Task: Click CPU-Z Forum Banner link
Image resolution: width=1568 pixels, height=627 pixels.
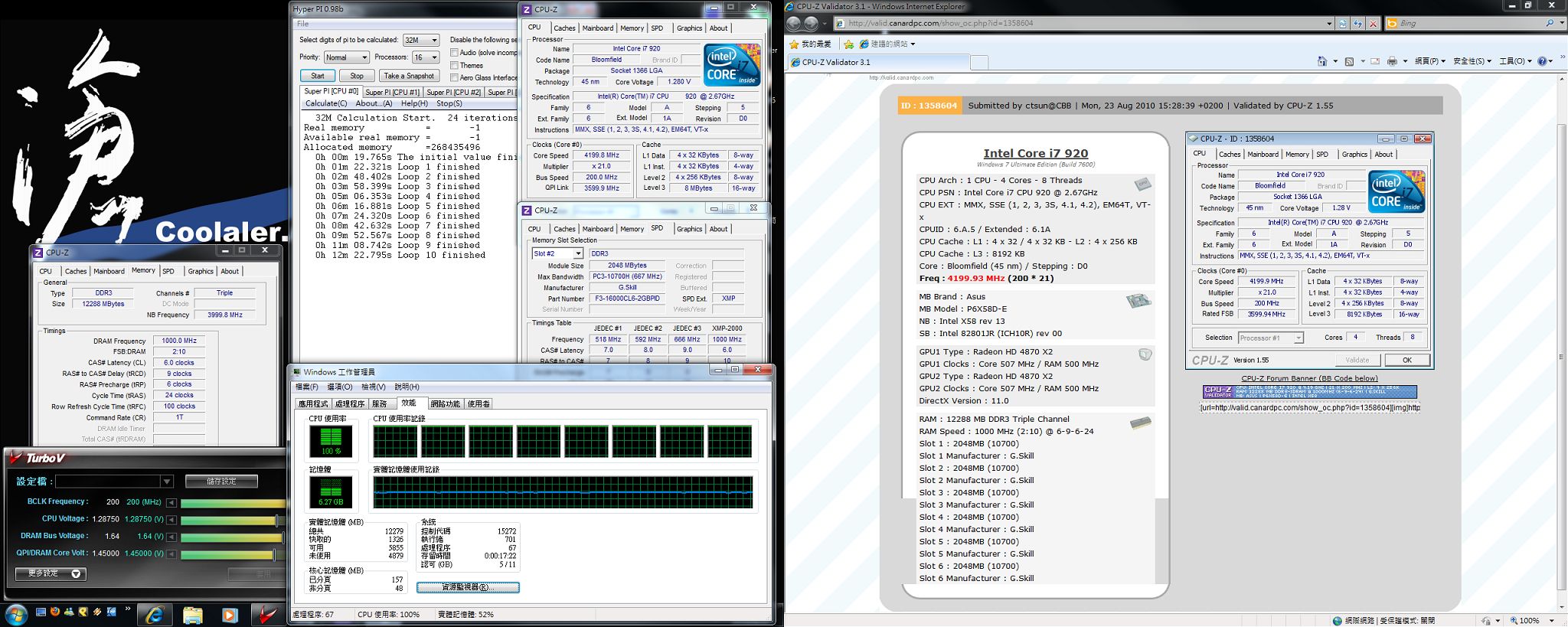Action: click(1309, 378)
